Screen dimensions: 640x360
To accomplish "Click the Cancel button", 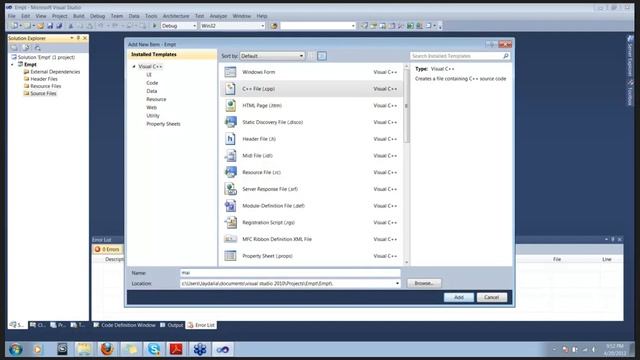I will pos(491,297).
